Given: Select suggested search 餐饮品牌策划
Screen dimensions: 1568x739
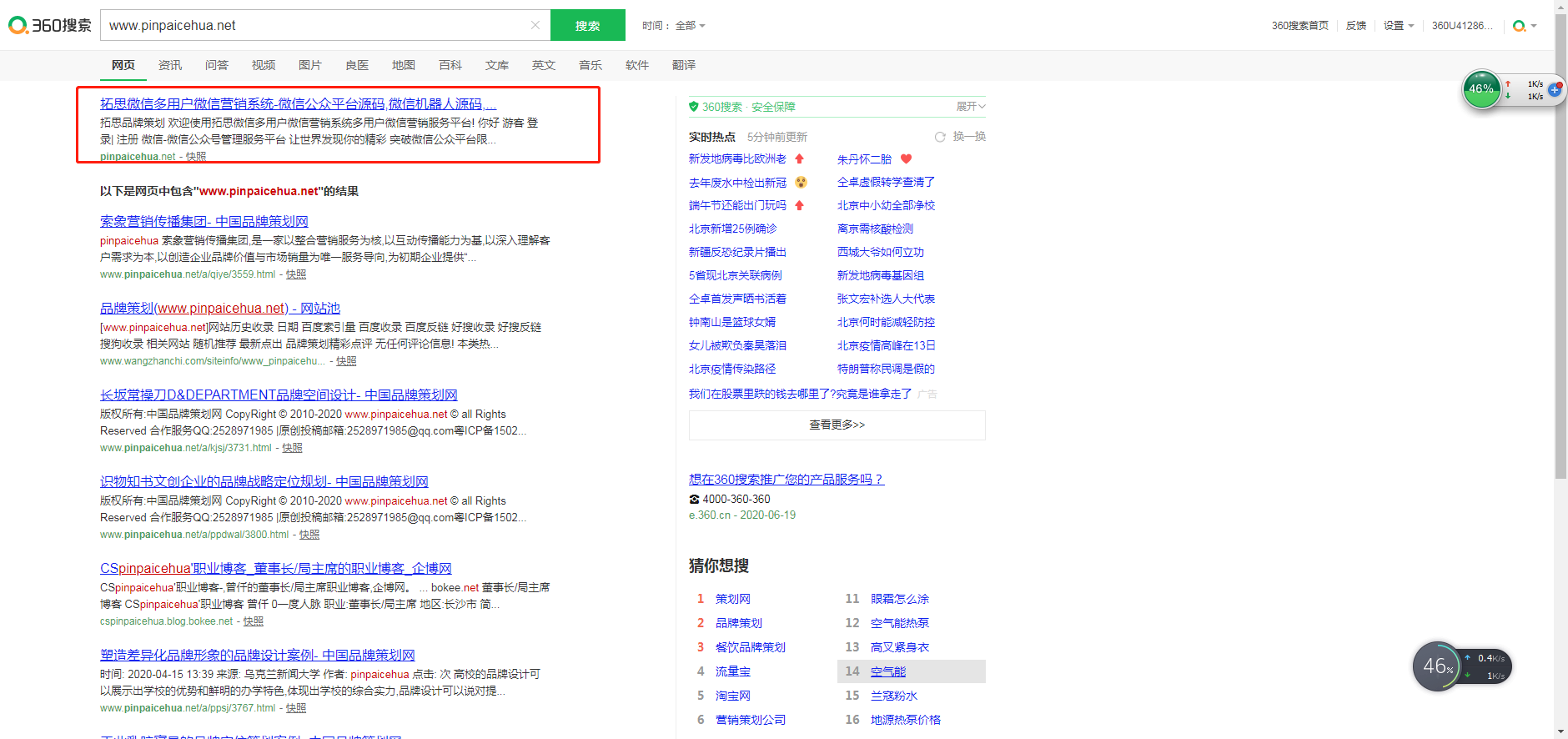Looking at the screenshot, I should point(751,647).
